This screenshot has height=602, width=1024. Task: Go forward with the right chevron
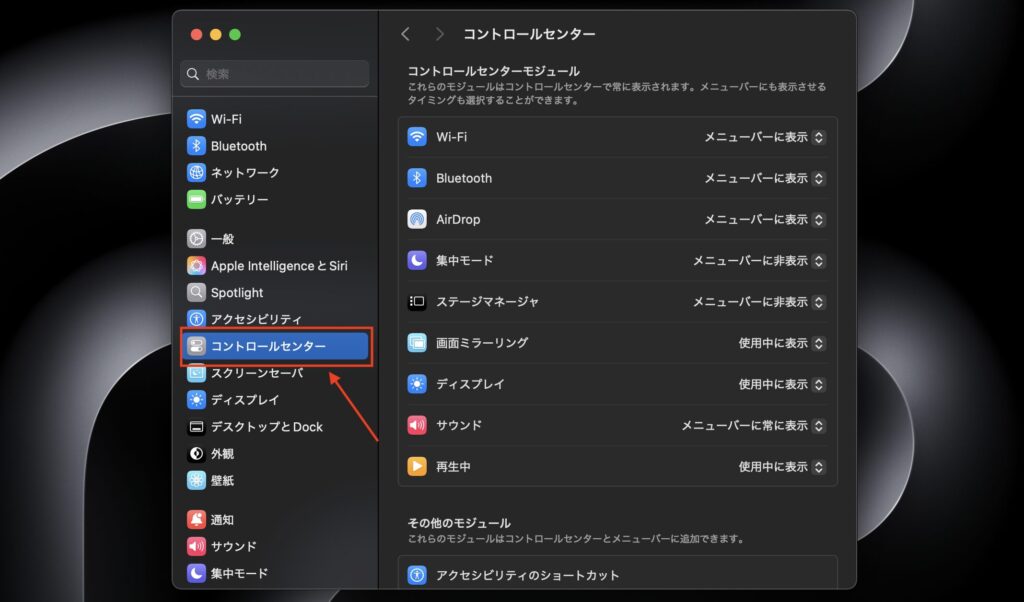click(440, 34)
